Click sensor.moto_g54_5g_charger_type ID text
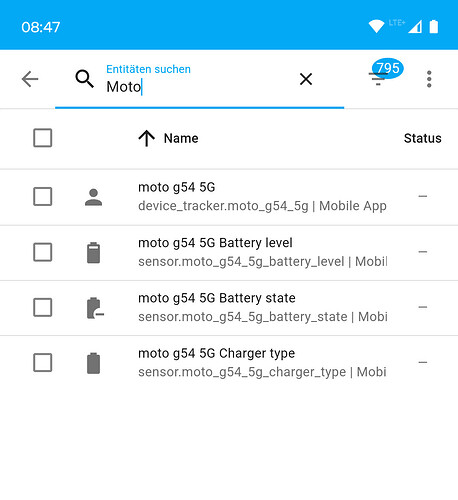This screenshot has width=458, height=500. [242, 372]
